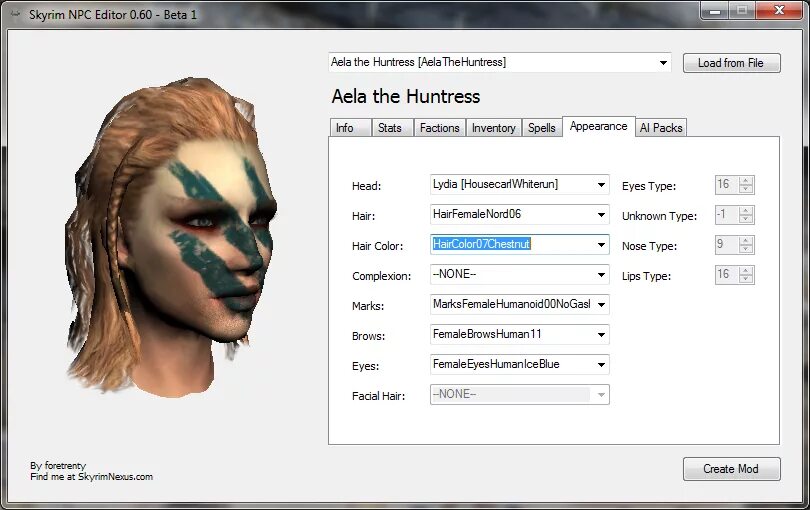Viewport: 810px width, 510px height.
Task: Switch to the Stats tab
Action: [392, 128]
